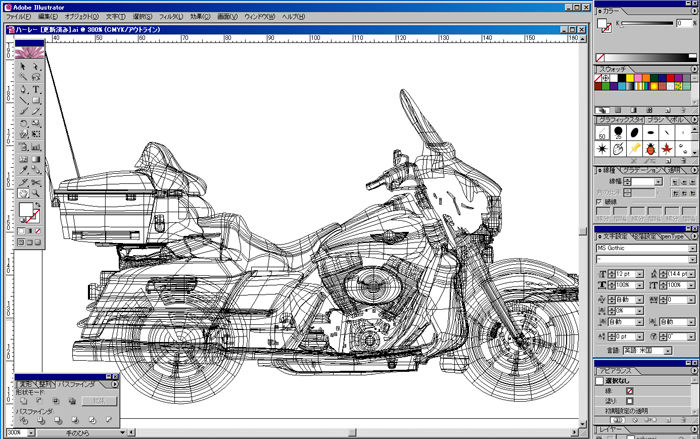Open the ファイル(F) menu
Viewport: 700px width, 439px height.
pos(18,17)
